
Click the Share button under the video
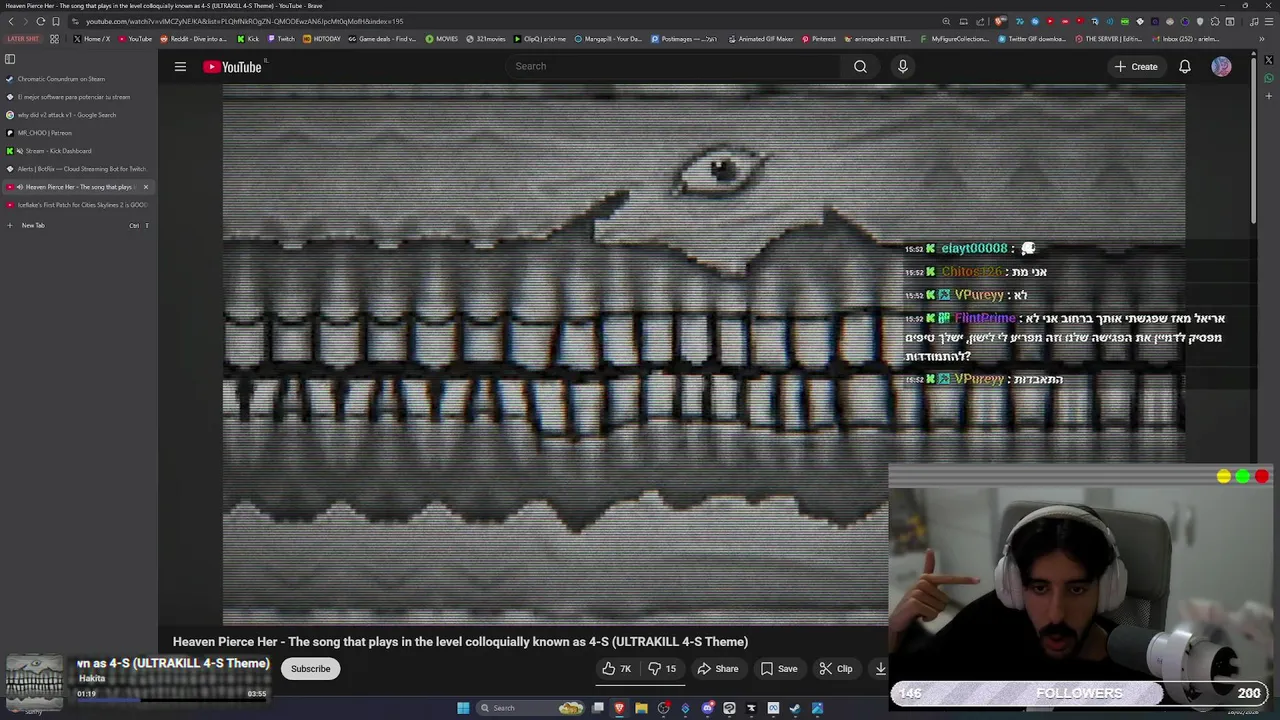[x=717, y=669]
